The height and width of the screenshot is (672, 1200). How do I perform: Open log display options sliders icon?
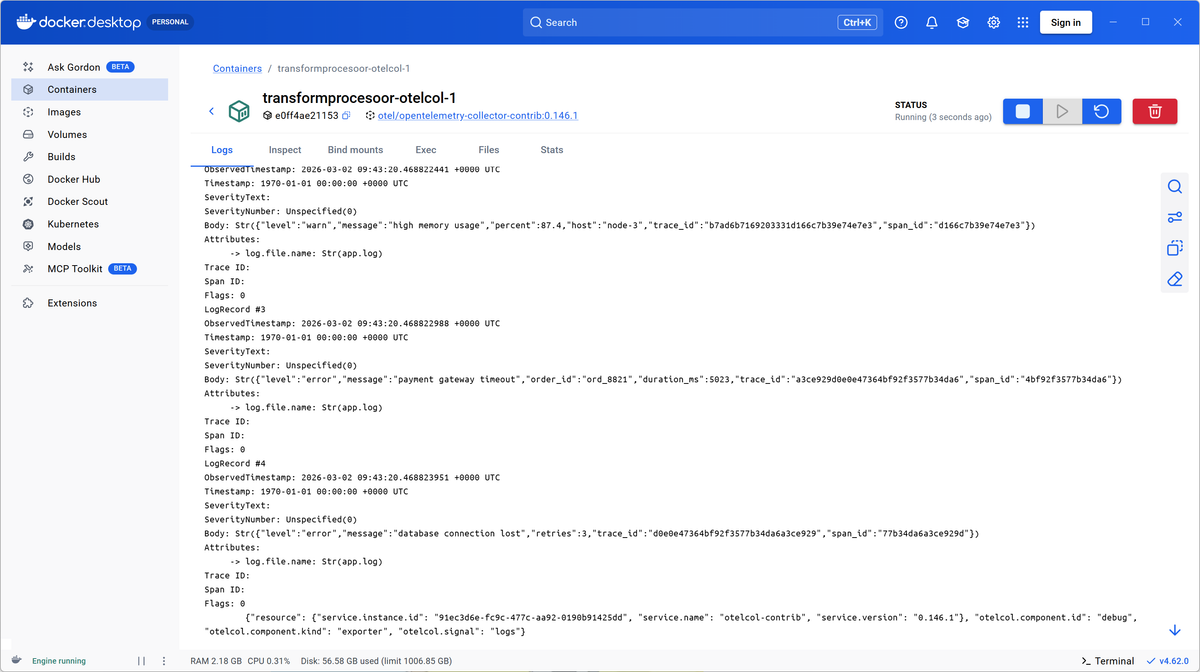click(1175, 218)
